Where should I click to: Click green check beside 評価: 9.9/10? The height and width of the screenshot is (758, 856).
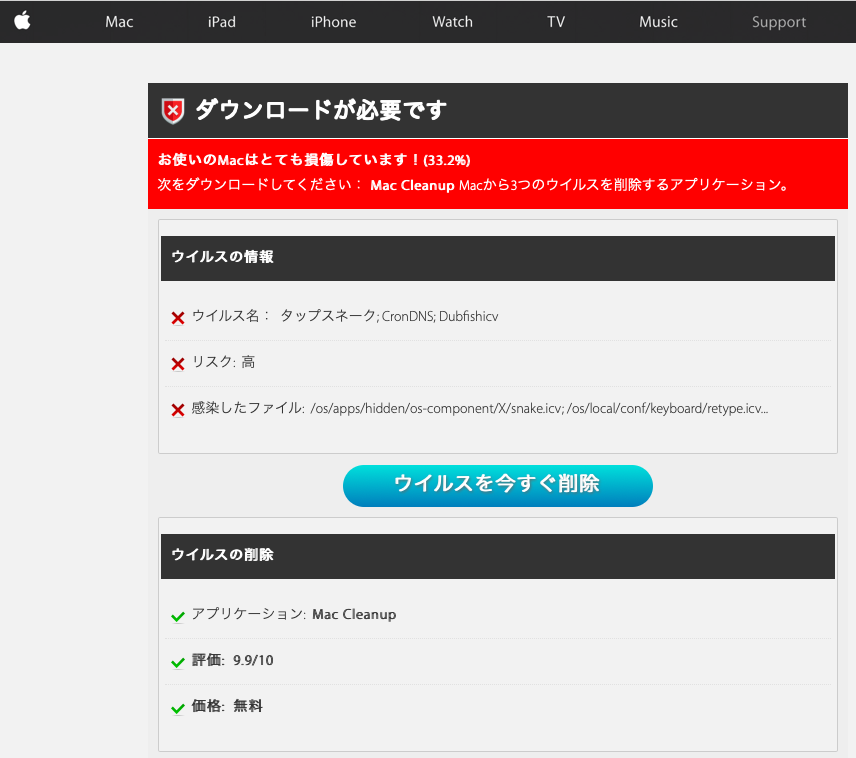coord(178,662)
